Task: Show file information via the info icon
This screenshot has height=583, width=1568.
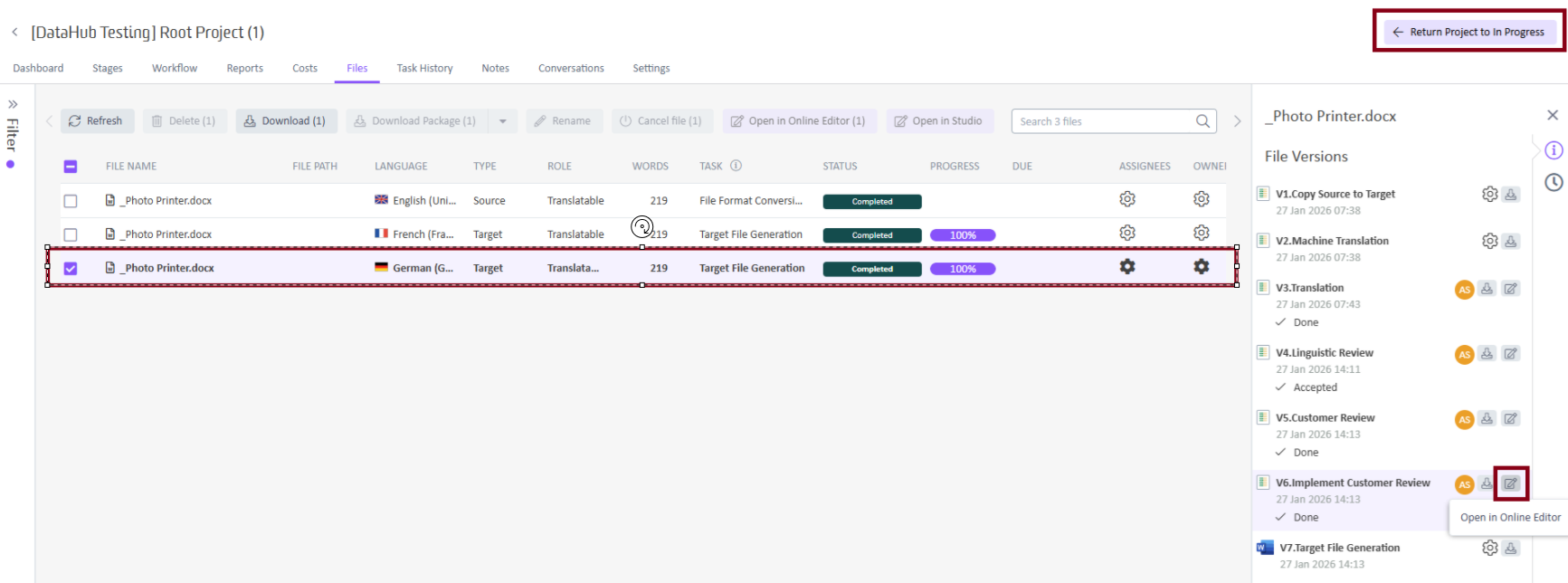Action: (1554, 150)
